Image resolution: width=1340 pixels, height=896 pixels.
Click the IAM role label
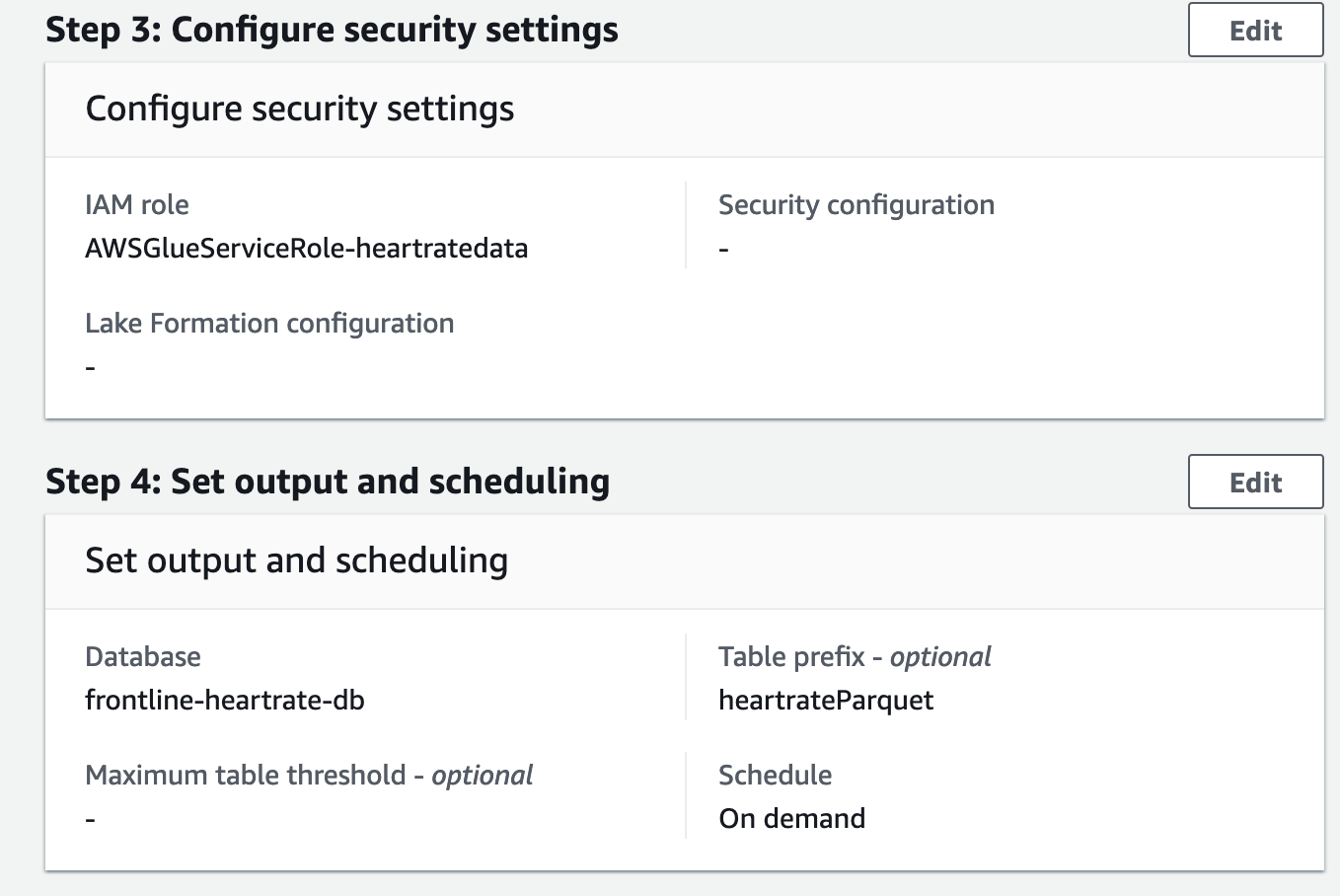pos(137,205)
